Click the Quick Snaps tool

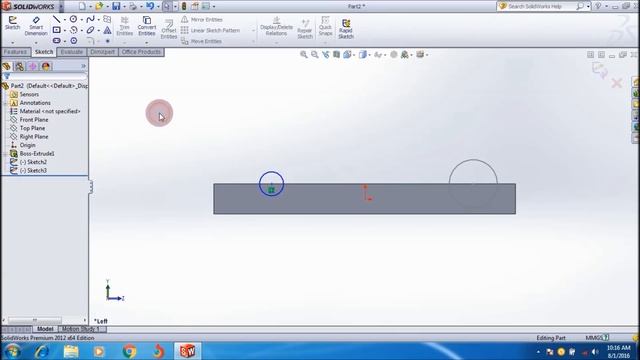(x=325, y=26)
